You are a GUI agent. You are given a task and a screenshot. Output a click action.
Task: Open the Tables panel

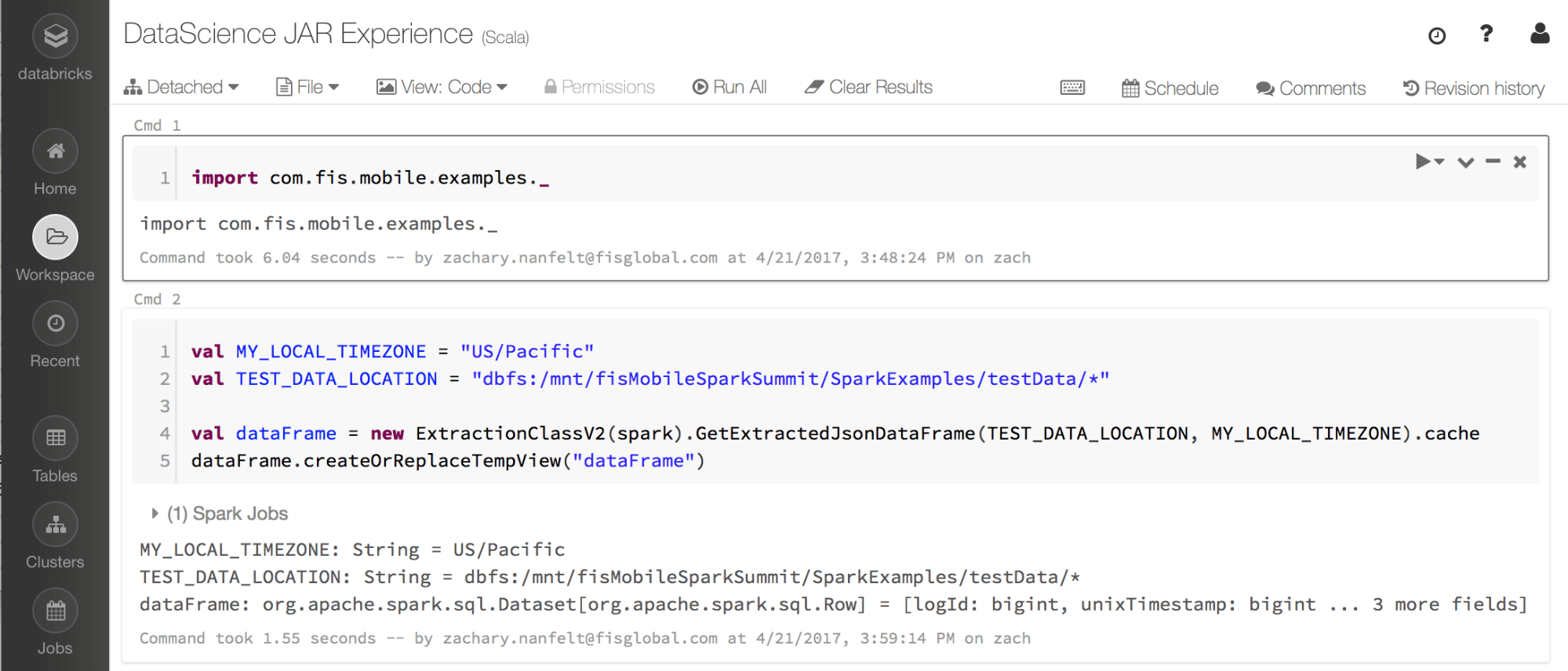pyautogui.click(x=55, y=438)
